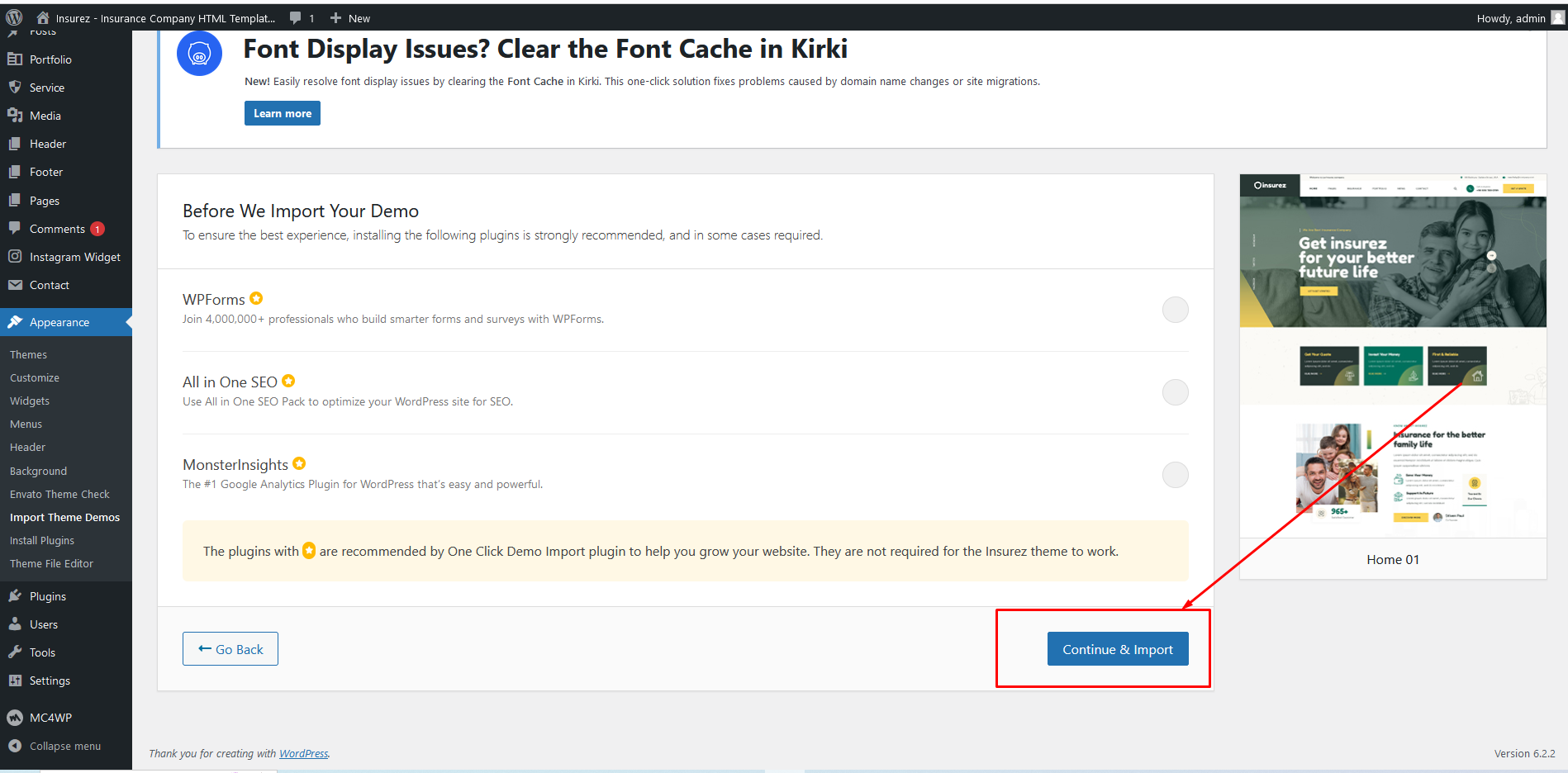This screenshot has width=1568, height=773.
Task: Click the Kirki round blue logo icon
Action: 199,54
